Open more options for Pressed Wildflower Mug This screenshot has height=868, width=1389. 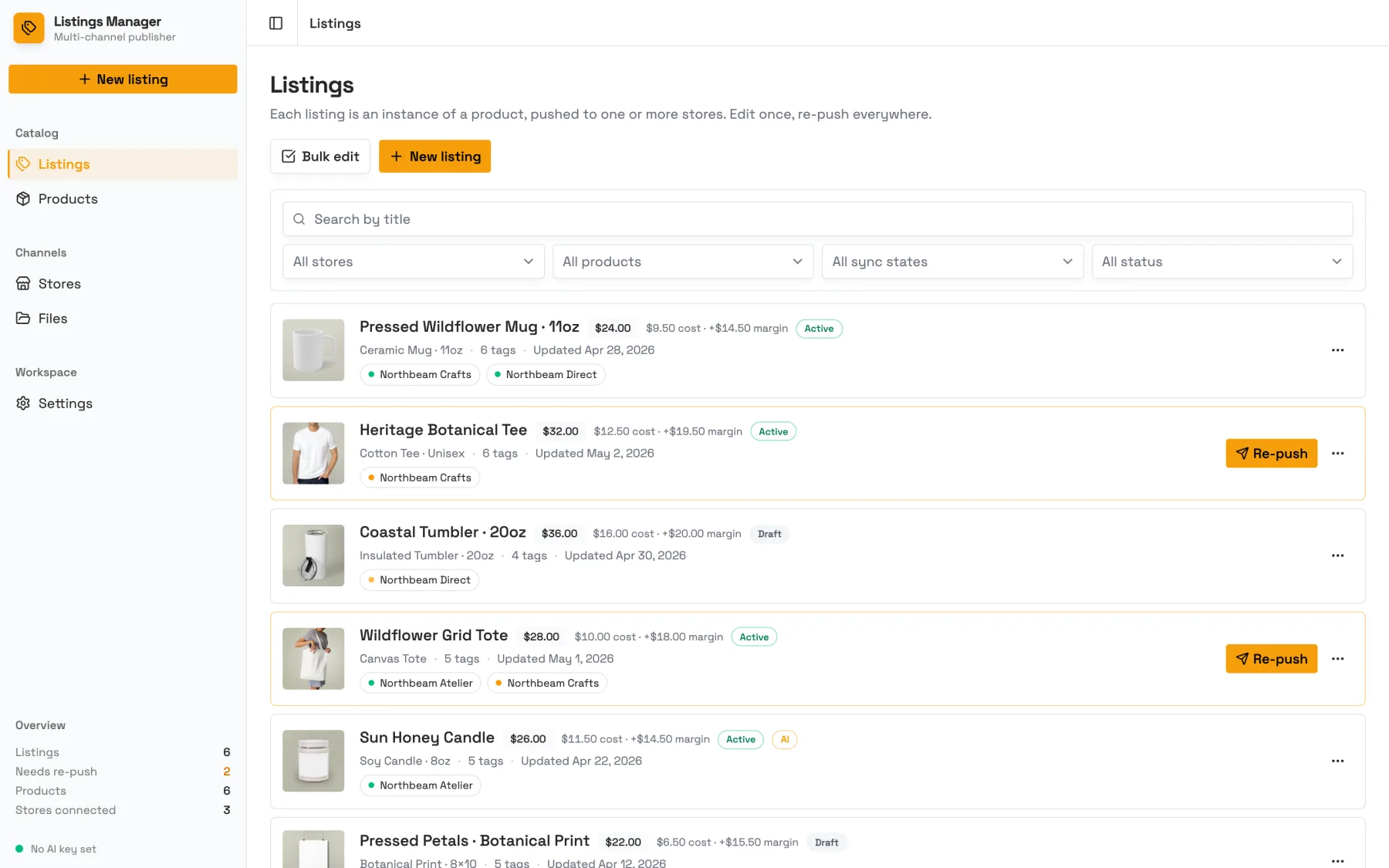coord(1337,350)
